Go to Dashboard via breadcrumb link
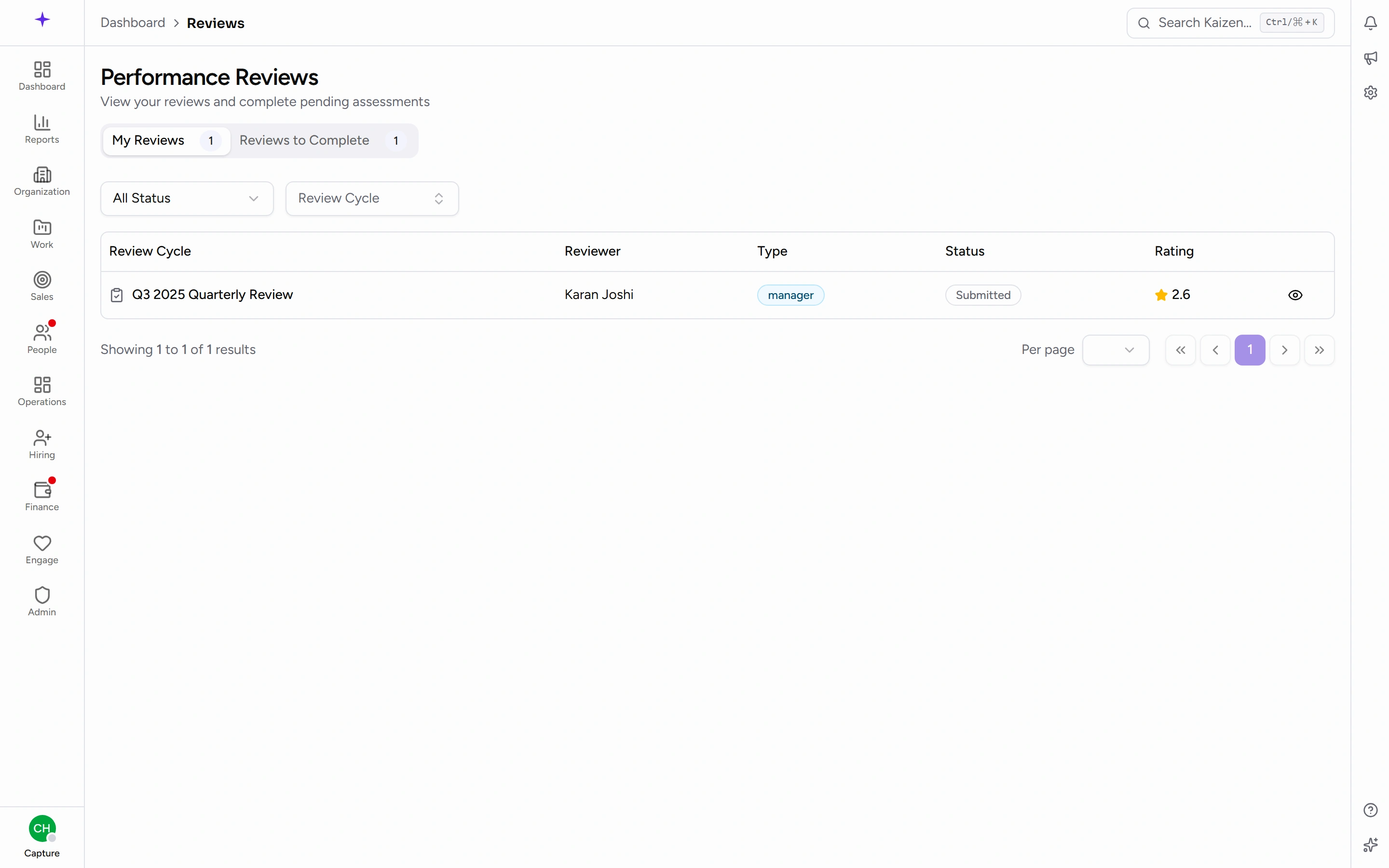Viewport: 1389px width, 868px height. point(133,23)
